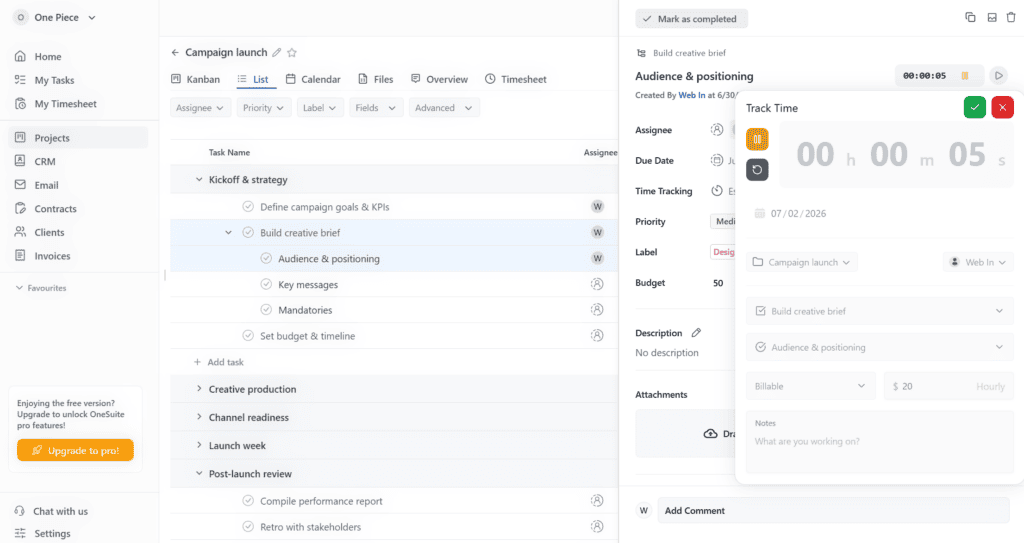Open Audience & positioning subtask dropdown
Image resolution: width=1024 pixels, height=543 pixels.
[880, 347]
